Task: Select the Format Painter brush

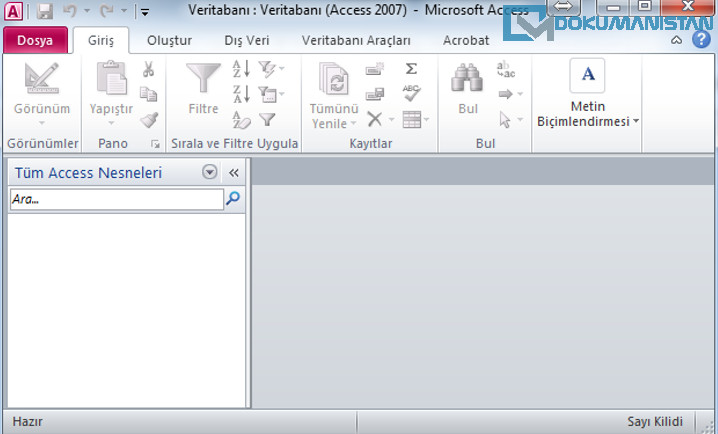Action: (149, 120)
